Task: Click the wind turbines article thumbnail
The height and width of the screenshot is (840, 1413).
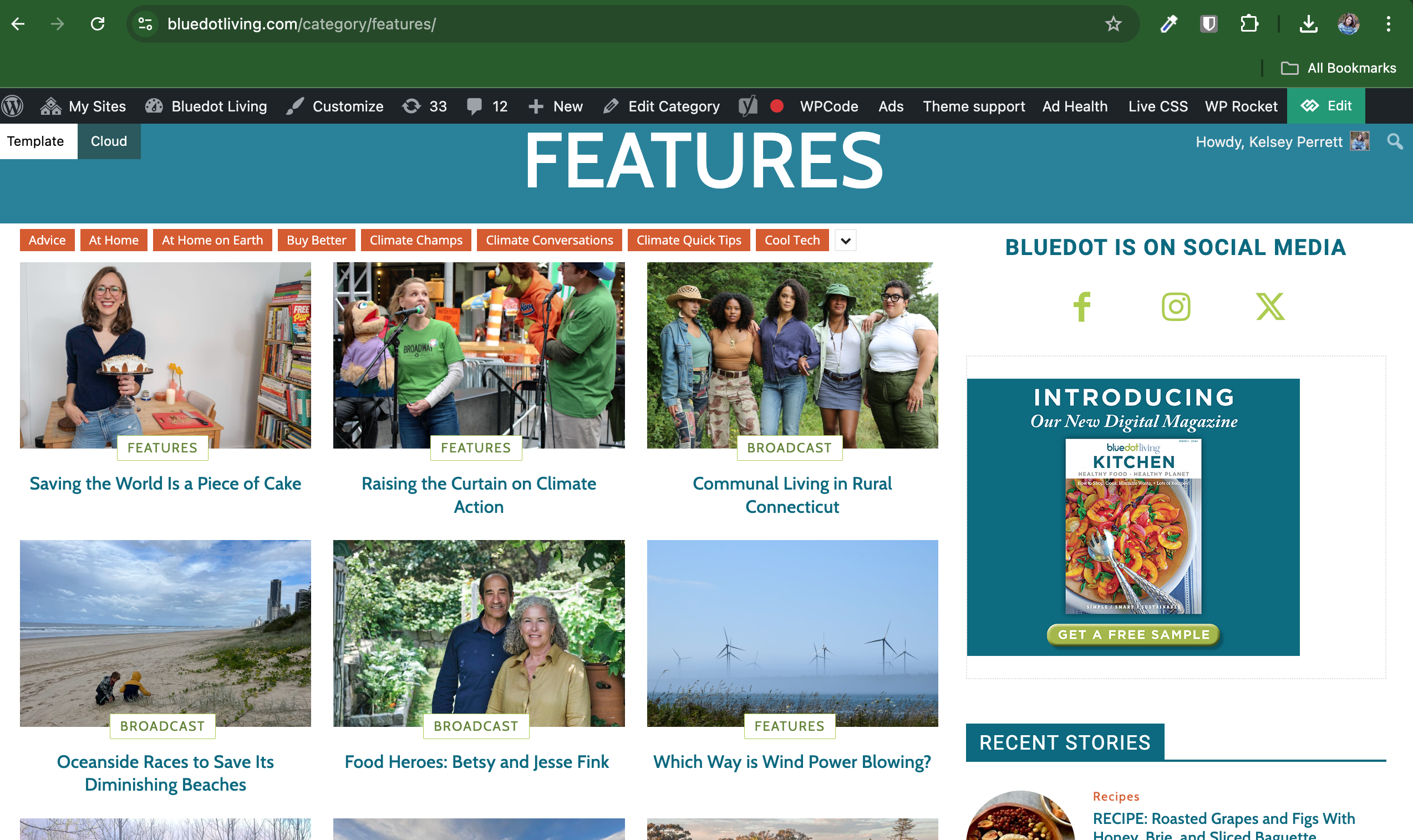Action: pos(792,633)
